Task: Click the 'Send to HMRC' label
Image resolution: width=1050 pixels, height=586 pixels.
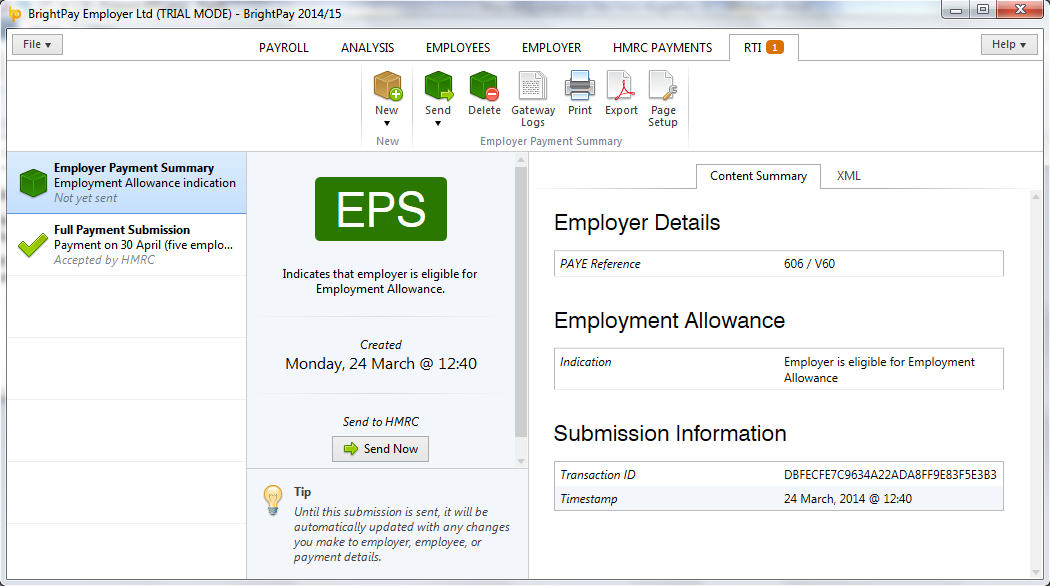Action: click(380, 422)
